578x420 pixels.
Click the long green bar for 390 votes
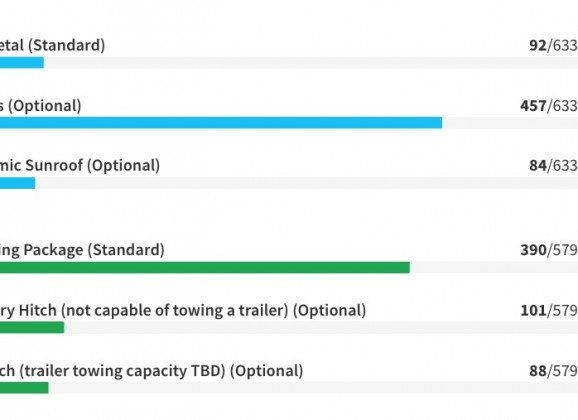pyautogui.click(x=205, y=267)
